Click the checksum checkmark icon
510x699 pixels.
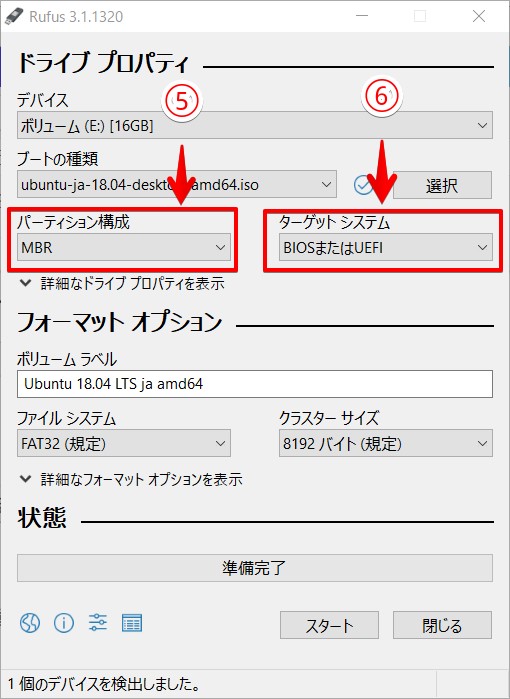click(x=364, y=185)
